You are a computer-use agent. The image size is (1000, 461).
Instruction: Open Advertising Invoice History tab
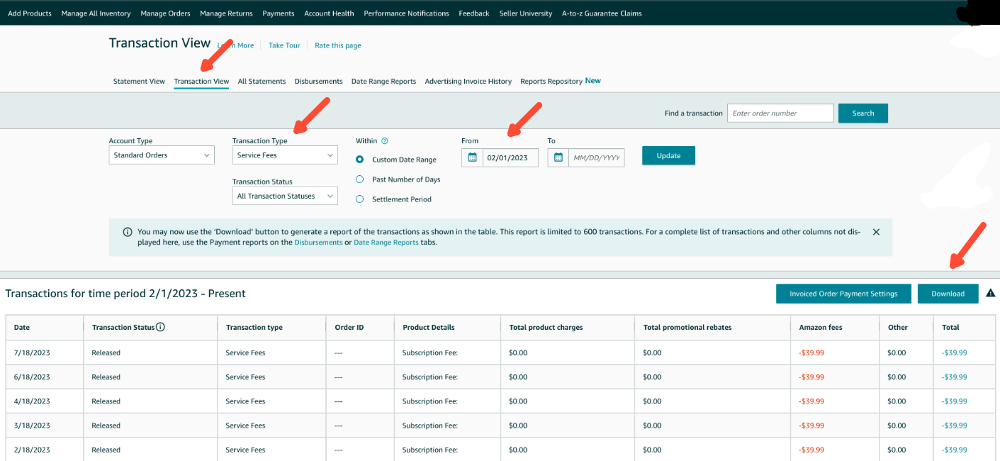click(x=468, y=82)
